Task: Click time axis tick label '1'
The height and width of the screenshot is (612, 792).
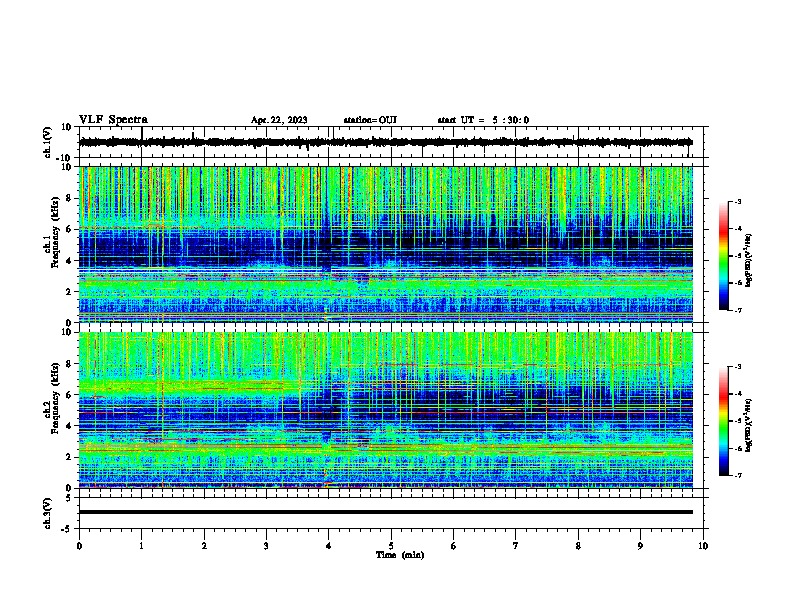Action: pos(142,546)
